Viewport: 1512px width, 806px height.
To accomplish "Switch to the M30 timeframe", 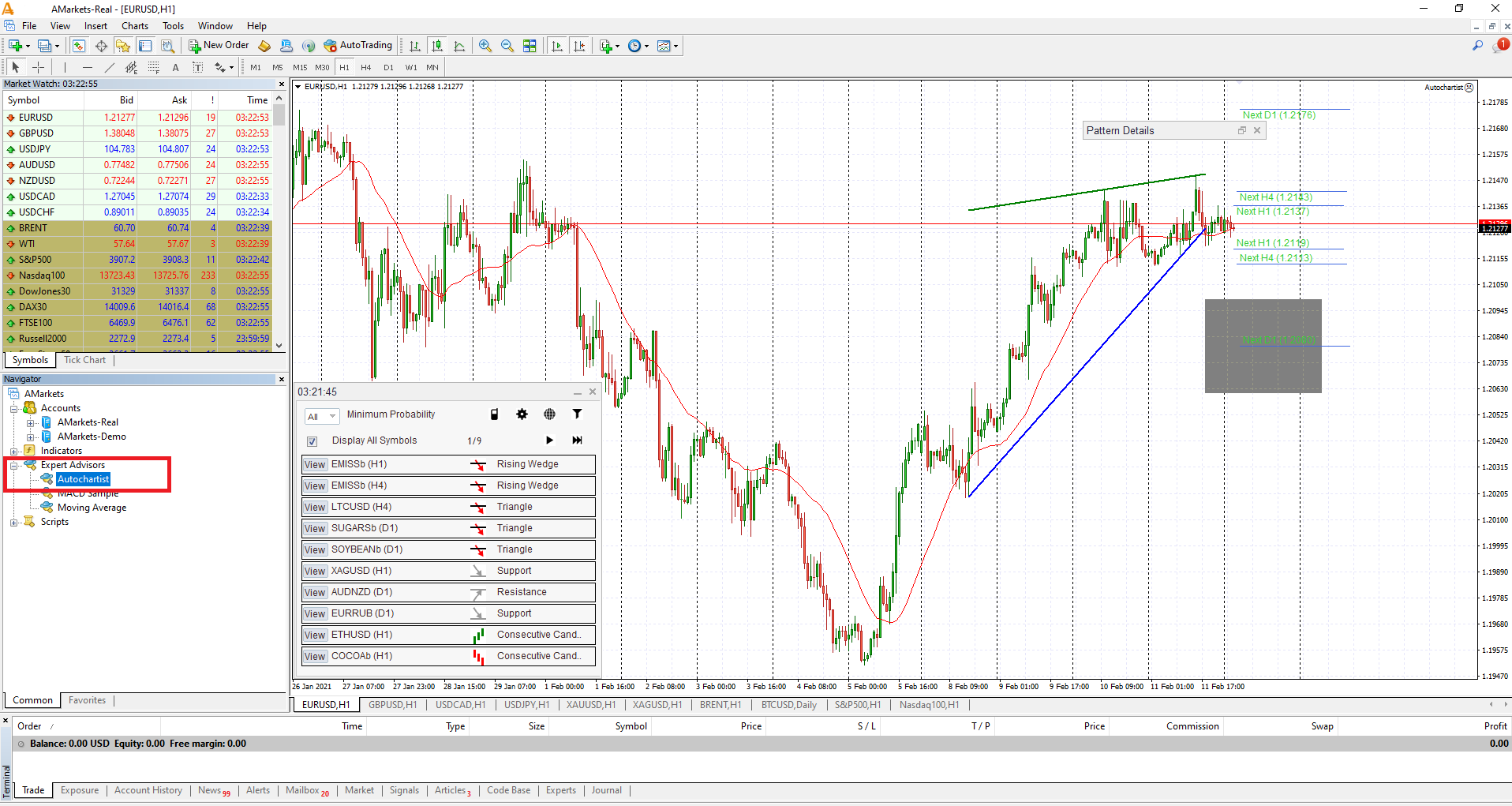I will tap(322, 67).
